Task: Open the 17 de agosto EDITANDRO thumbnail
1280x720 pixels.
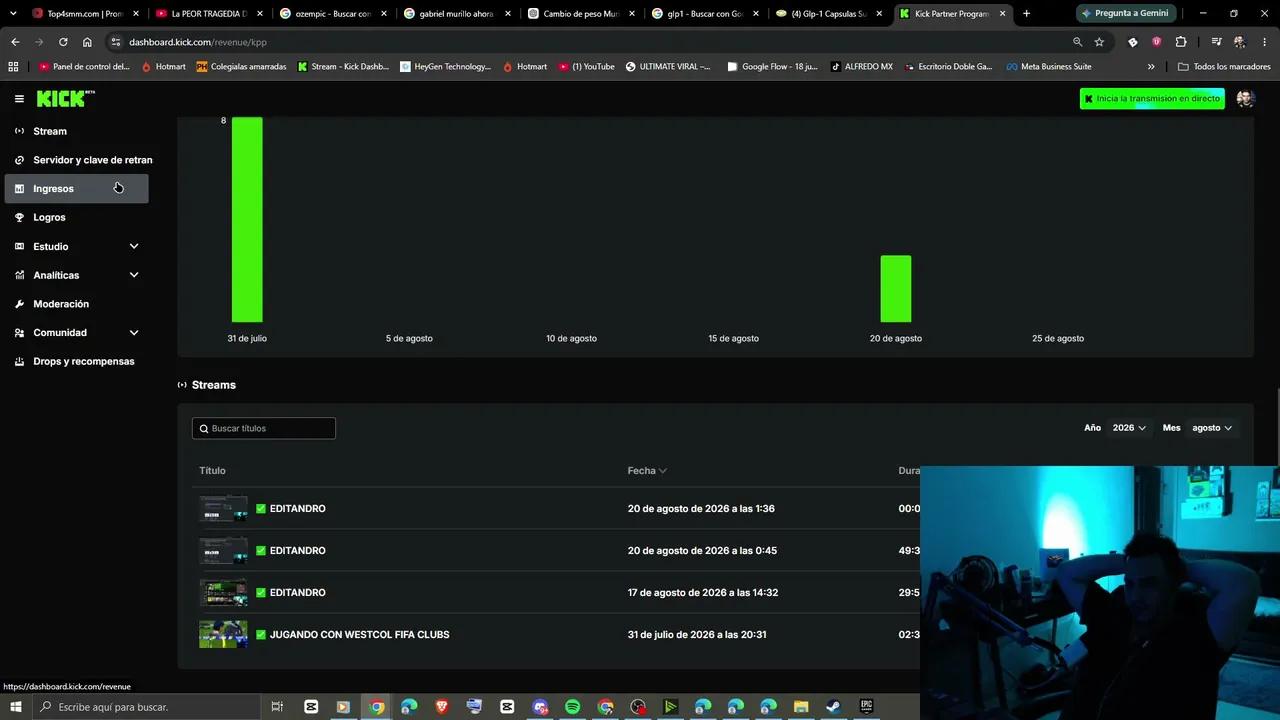Action: pyautogui.click(x=223, y=593)
